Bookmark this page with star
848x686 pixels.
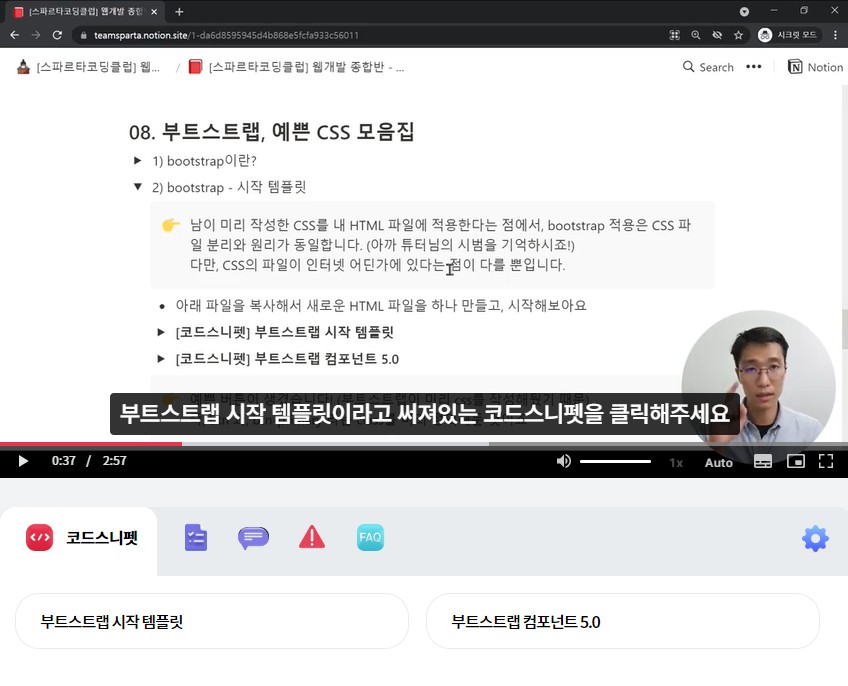click(x=738, y=35)
